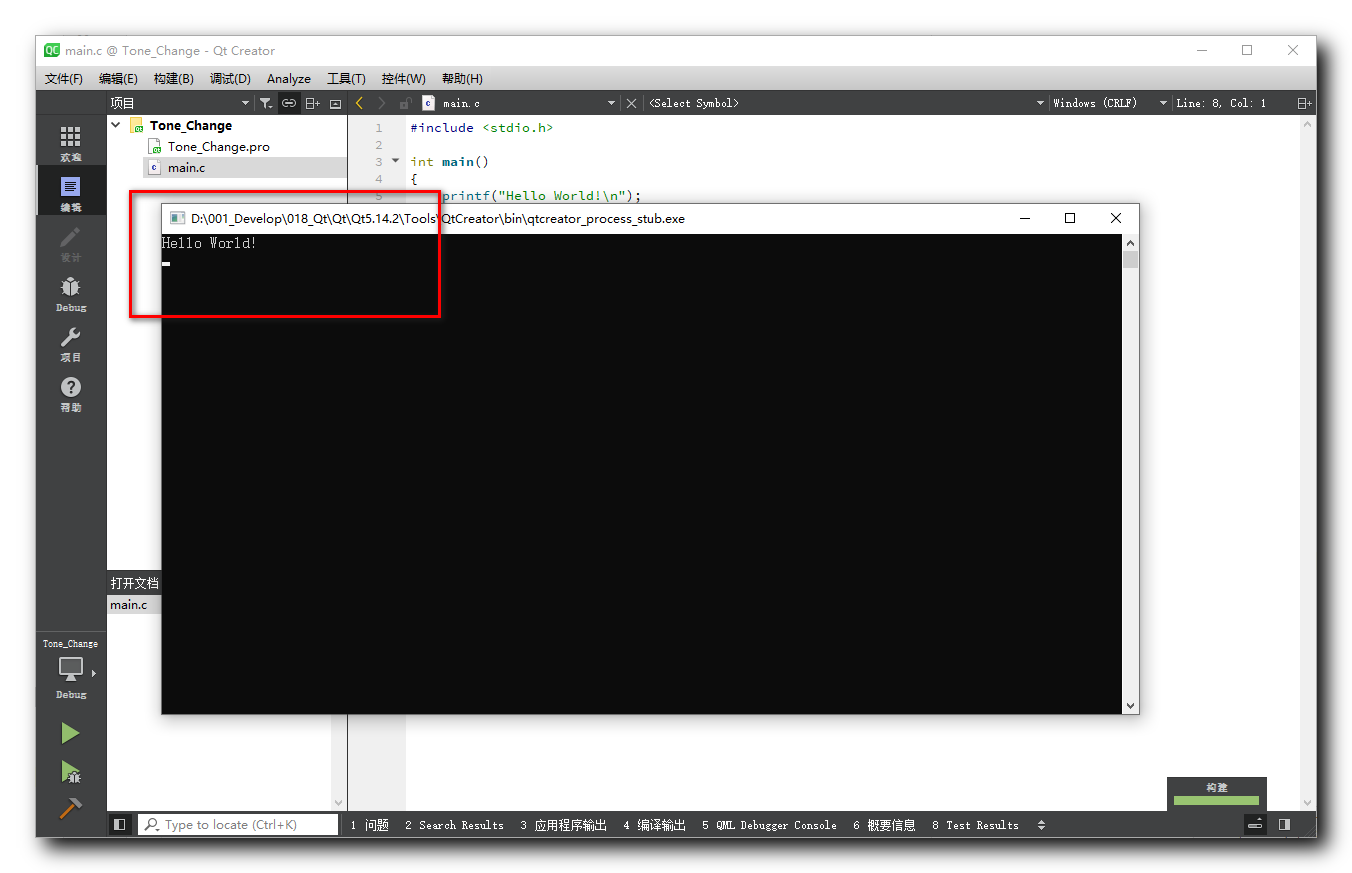Open the 工具(T) menu
Image resolution: width=1352 pixels, height=873 pixels.
pos(346,79)
